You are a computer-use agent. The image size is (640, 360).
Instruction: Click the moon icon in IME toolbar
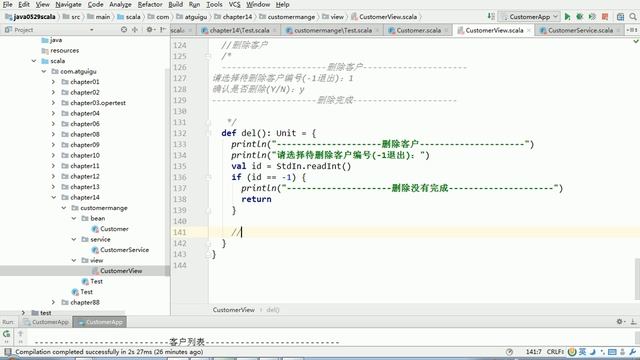593,352
